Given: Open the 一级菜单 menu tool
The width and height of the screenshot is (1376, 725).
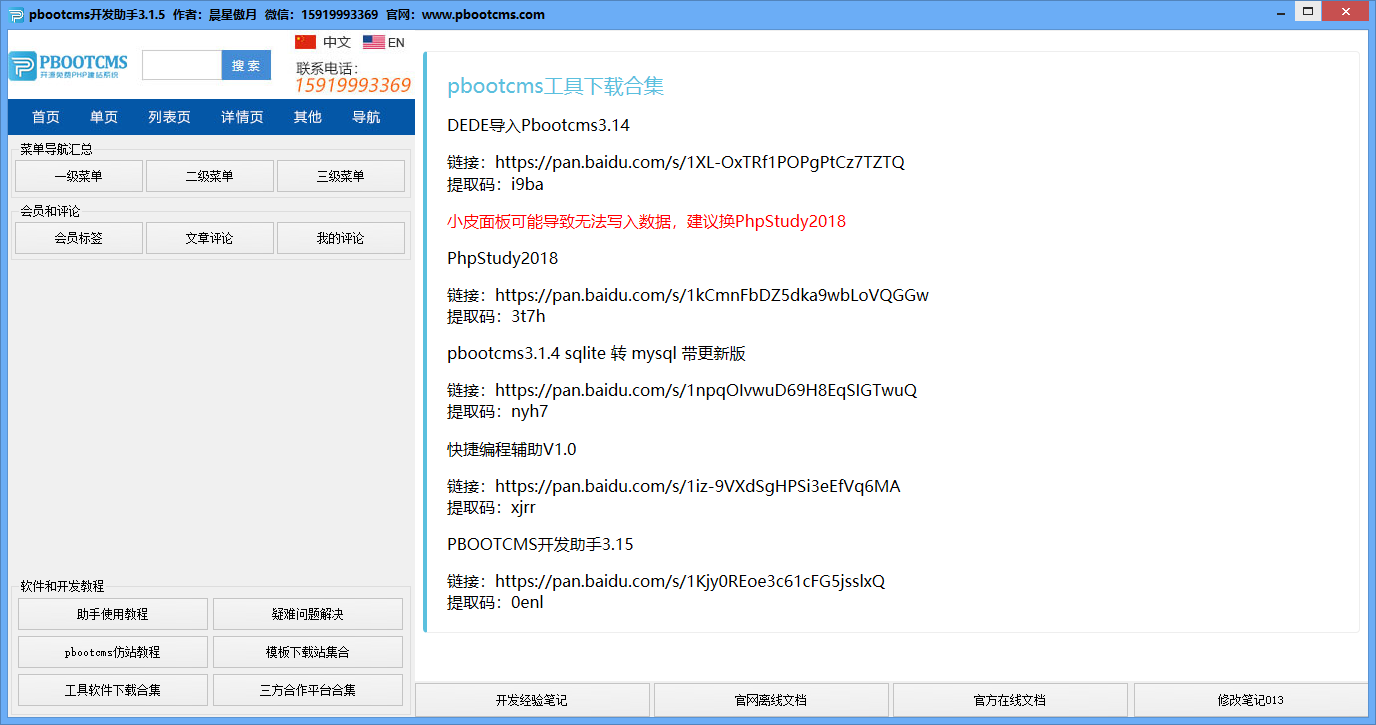Looking at the screenshot, I should (x=78, y=175).
